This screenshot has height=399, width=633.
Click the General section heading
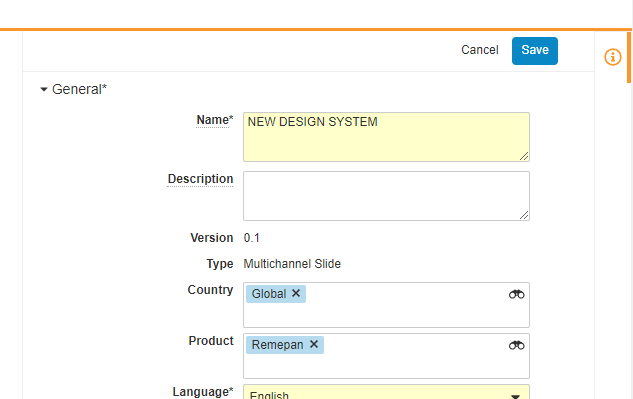click(x=79, y=89)
